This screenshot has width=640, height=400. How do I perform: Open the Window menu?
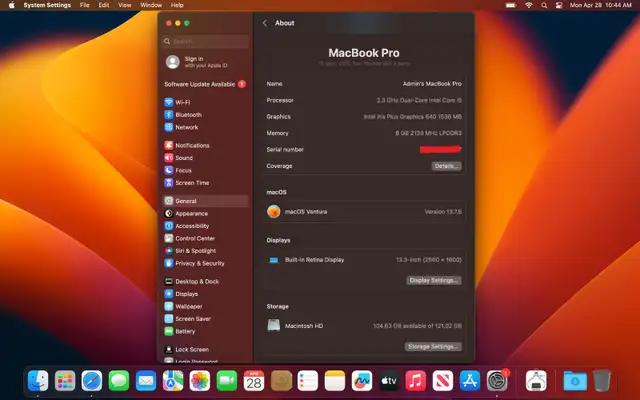tap(151, 5)
